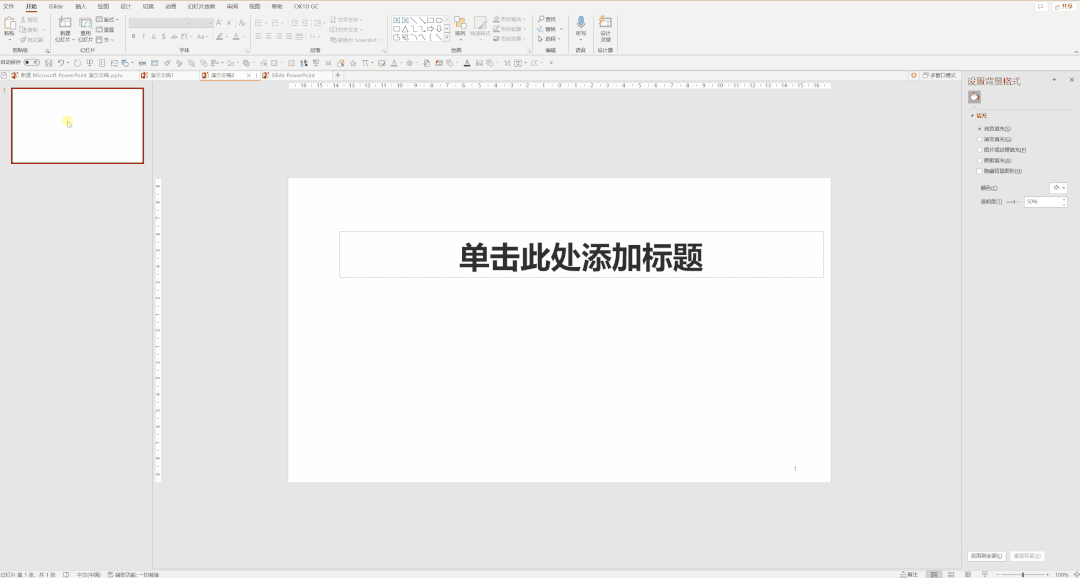Open the Slide Show ribbon tab
Image resolution: width=1080 pixels, height=578 pixels.
click(201, 6)
